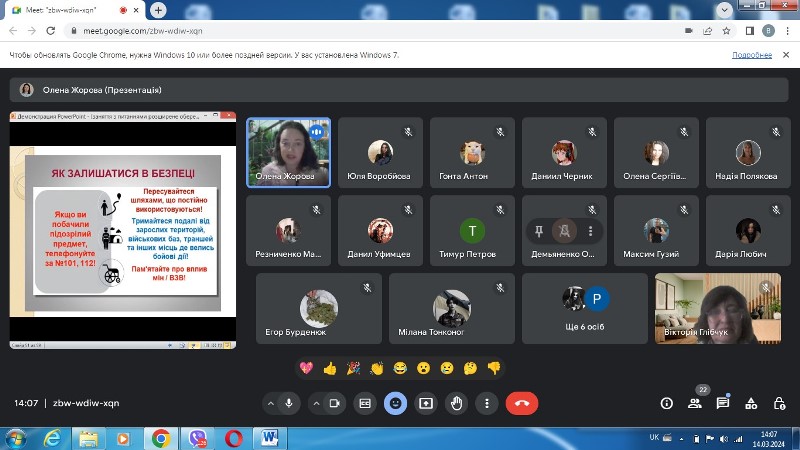Bookmark this page with star icon
800x450 pixels.
(x=727, y=31)
